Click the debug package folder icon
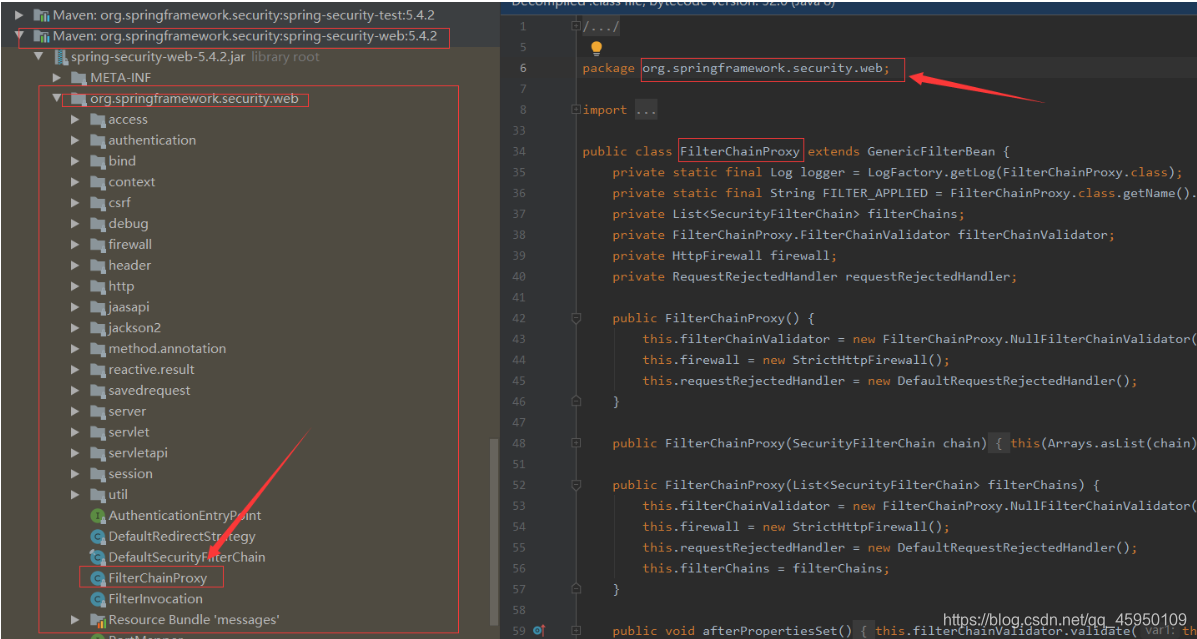 pos(97,224)
